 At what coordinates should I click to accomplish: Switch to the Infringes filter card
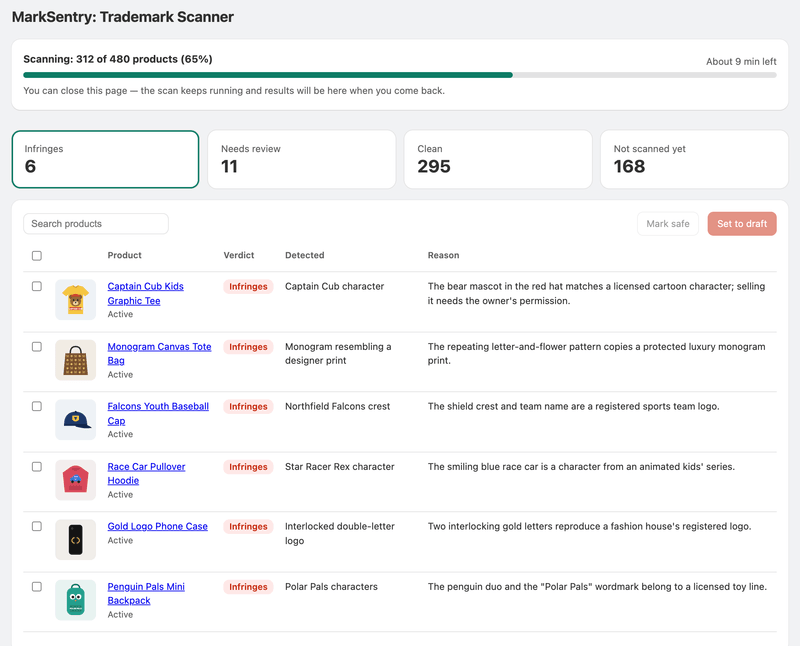coord(106,159)
